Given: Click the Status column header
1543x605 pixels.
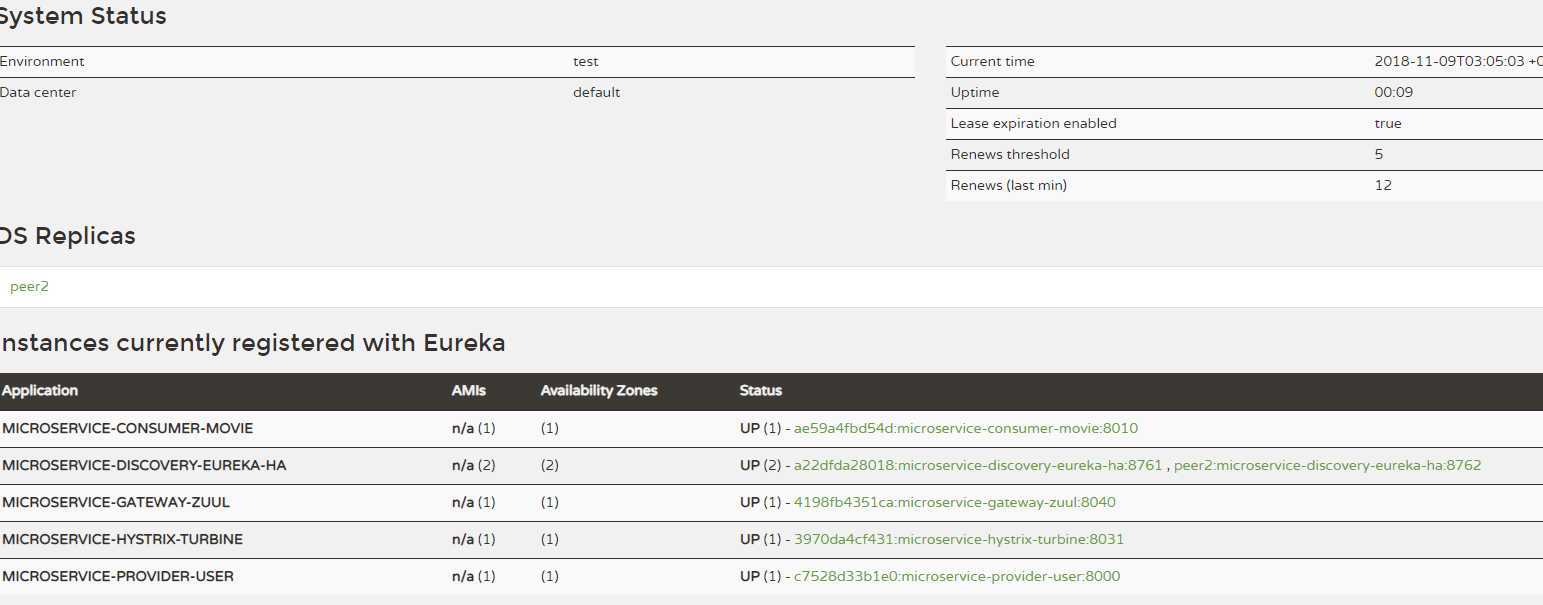Looking at the screenshot, I should 761,391.
